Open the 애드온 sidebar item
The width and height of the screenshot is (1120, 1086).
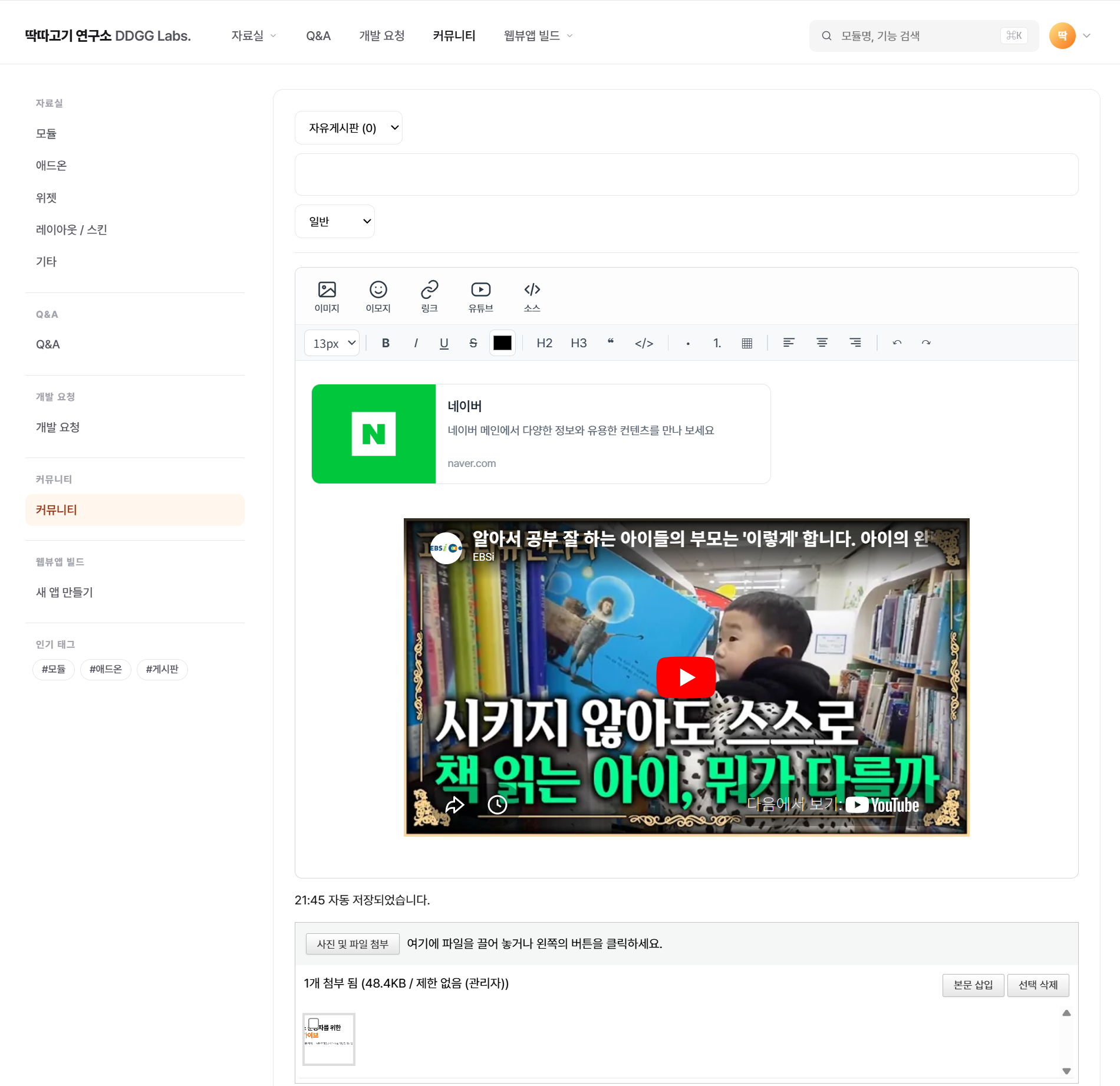[135, 166]
